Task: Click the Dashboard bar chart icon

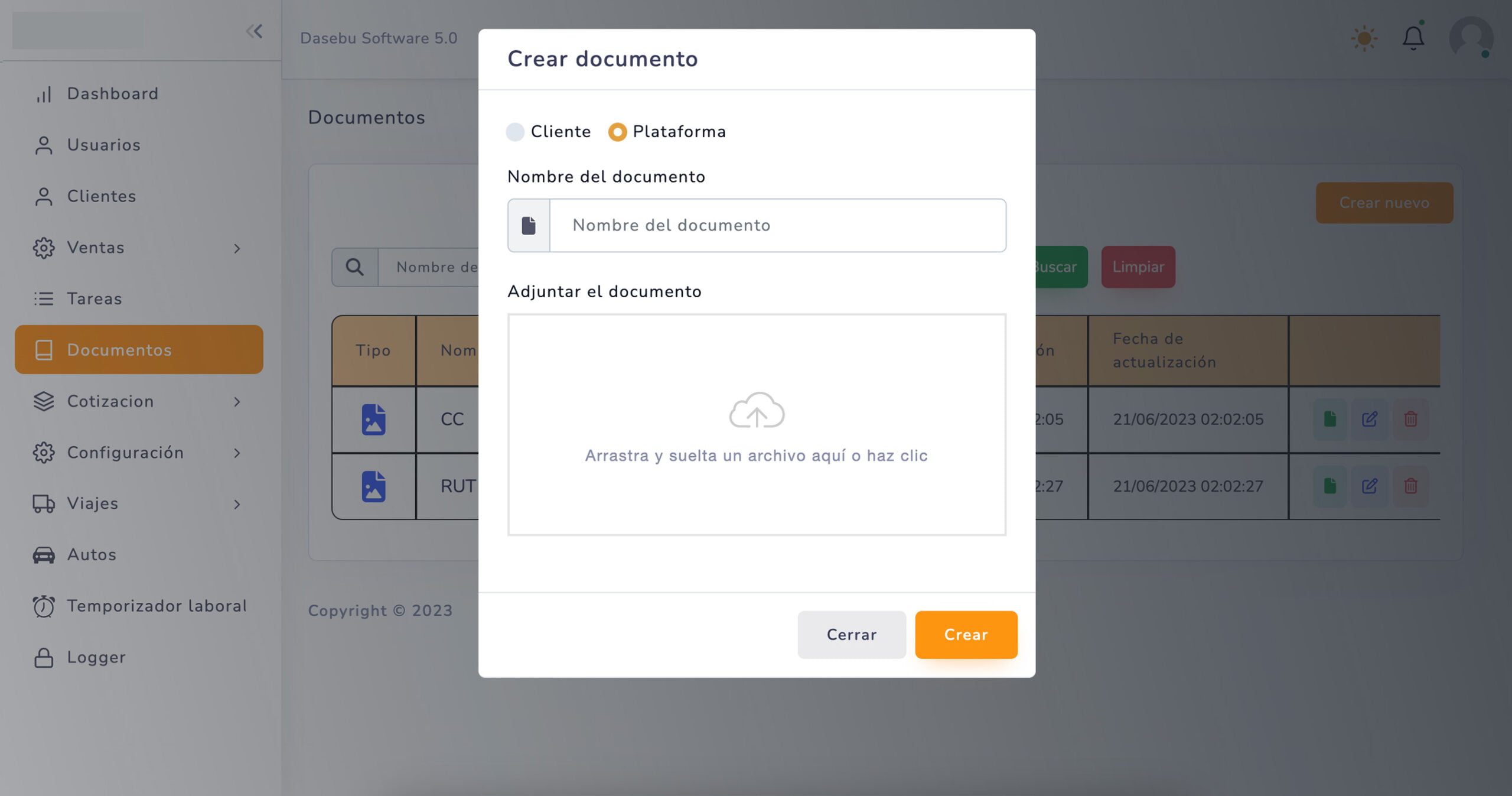Action: [x=44, y=94]
